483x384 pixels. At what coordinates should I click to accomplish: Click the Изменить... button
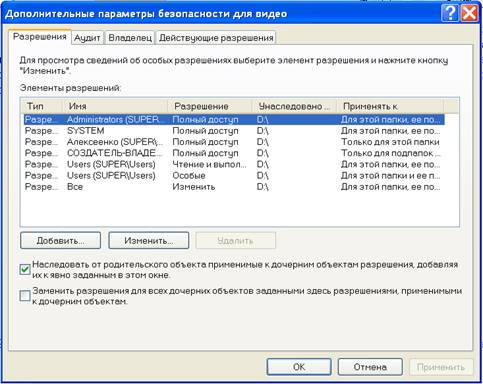149,240
